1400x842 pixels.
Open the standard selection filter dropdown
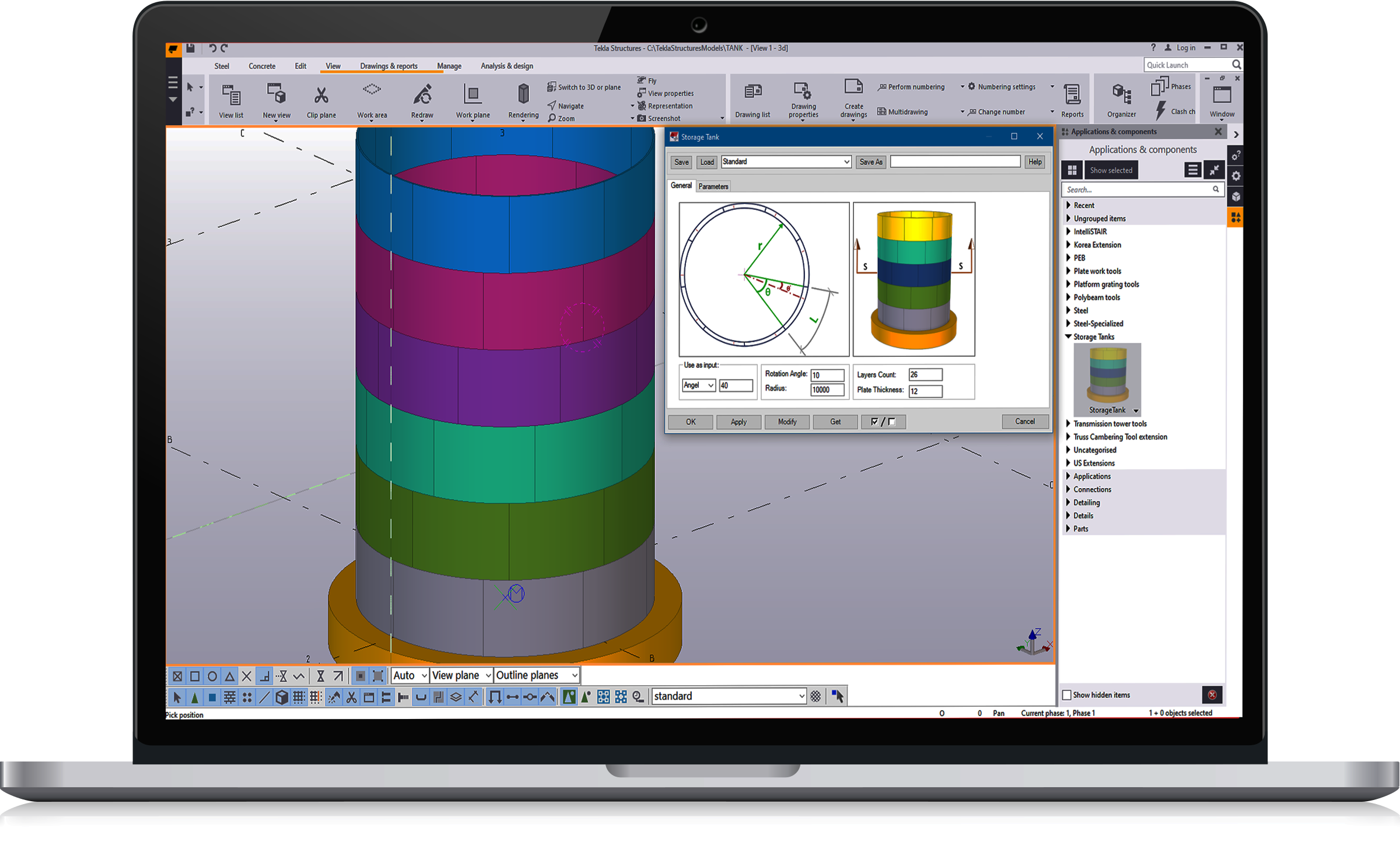point(729,696)
